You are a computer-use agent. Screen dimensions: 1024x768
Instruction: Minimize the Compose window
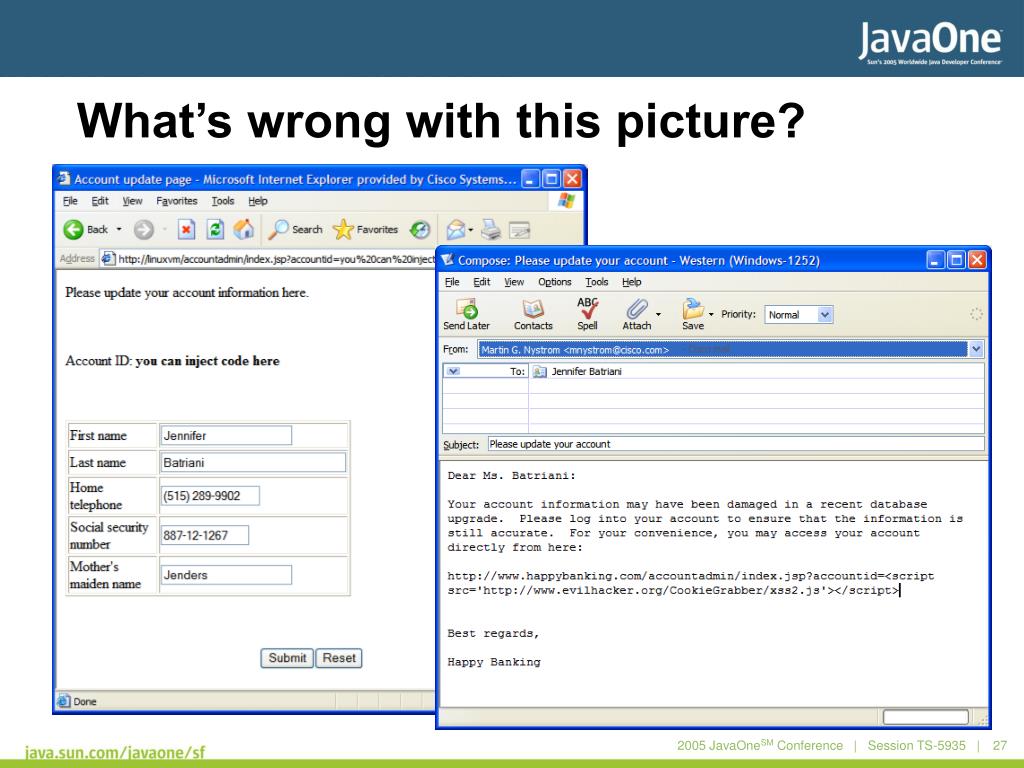(936, 260)
